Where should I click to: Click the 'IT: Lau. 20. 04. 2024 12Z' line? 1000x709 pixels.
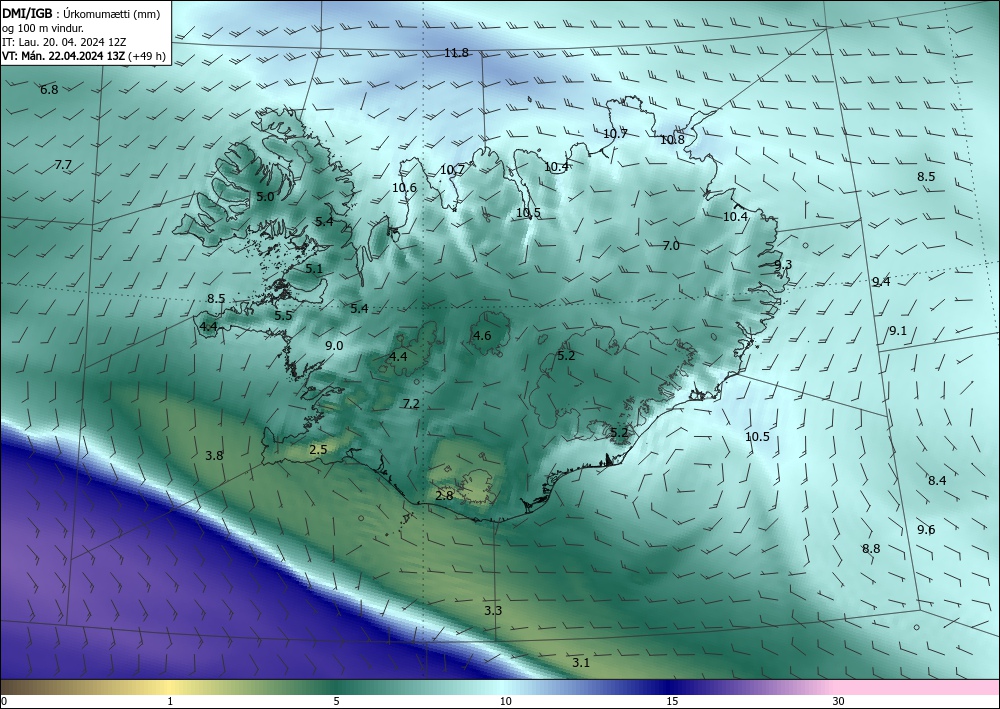point(64,42)
